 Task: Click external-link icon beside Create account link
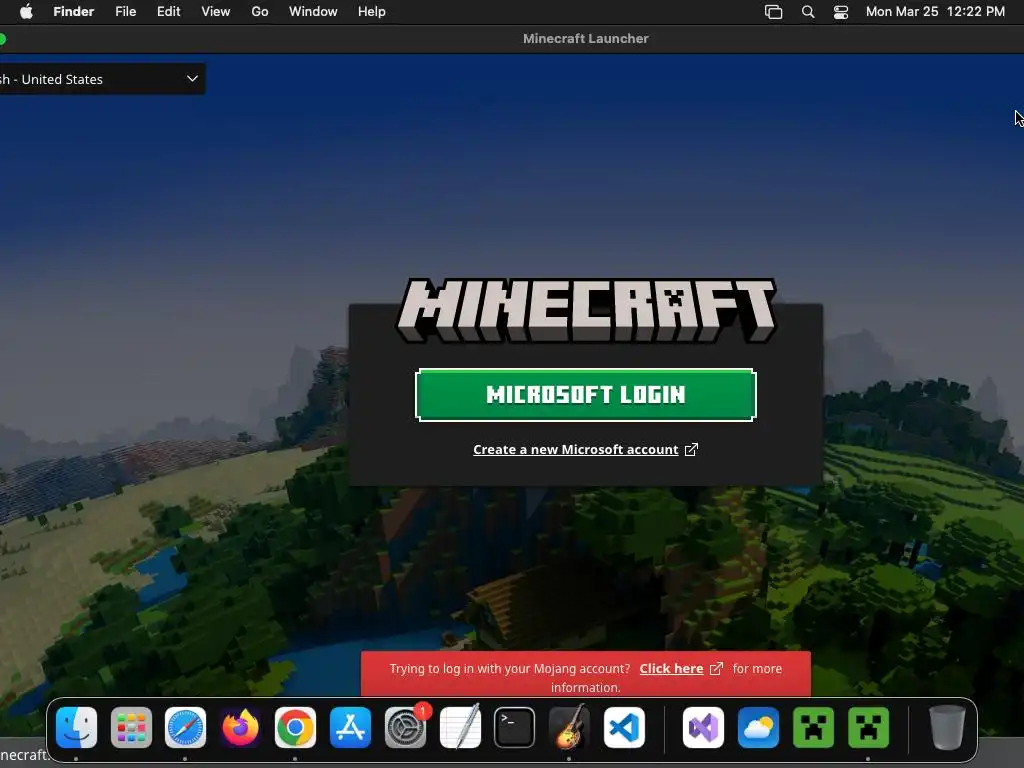coord(691,449)
